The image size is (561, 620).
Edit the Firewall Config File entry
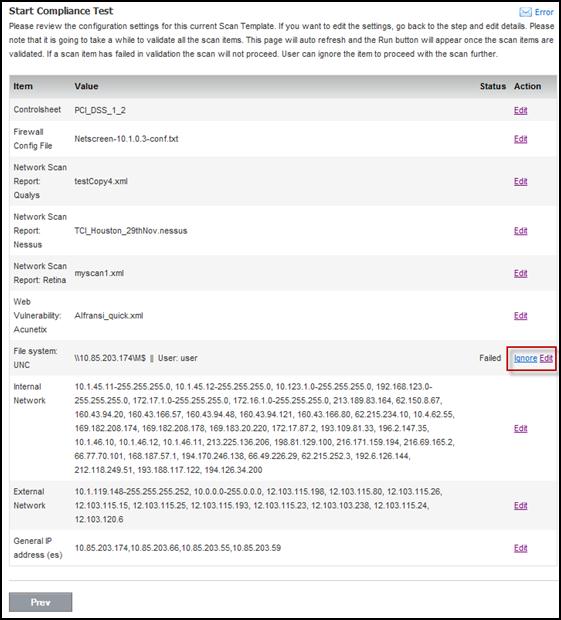[520, 139]
